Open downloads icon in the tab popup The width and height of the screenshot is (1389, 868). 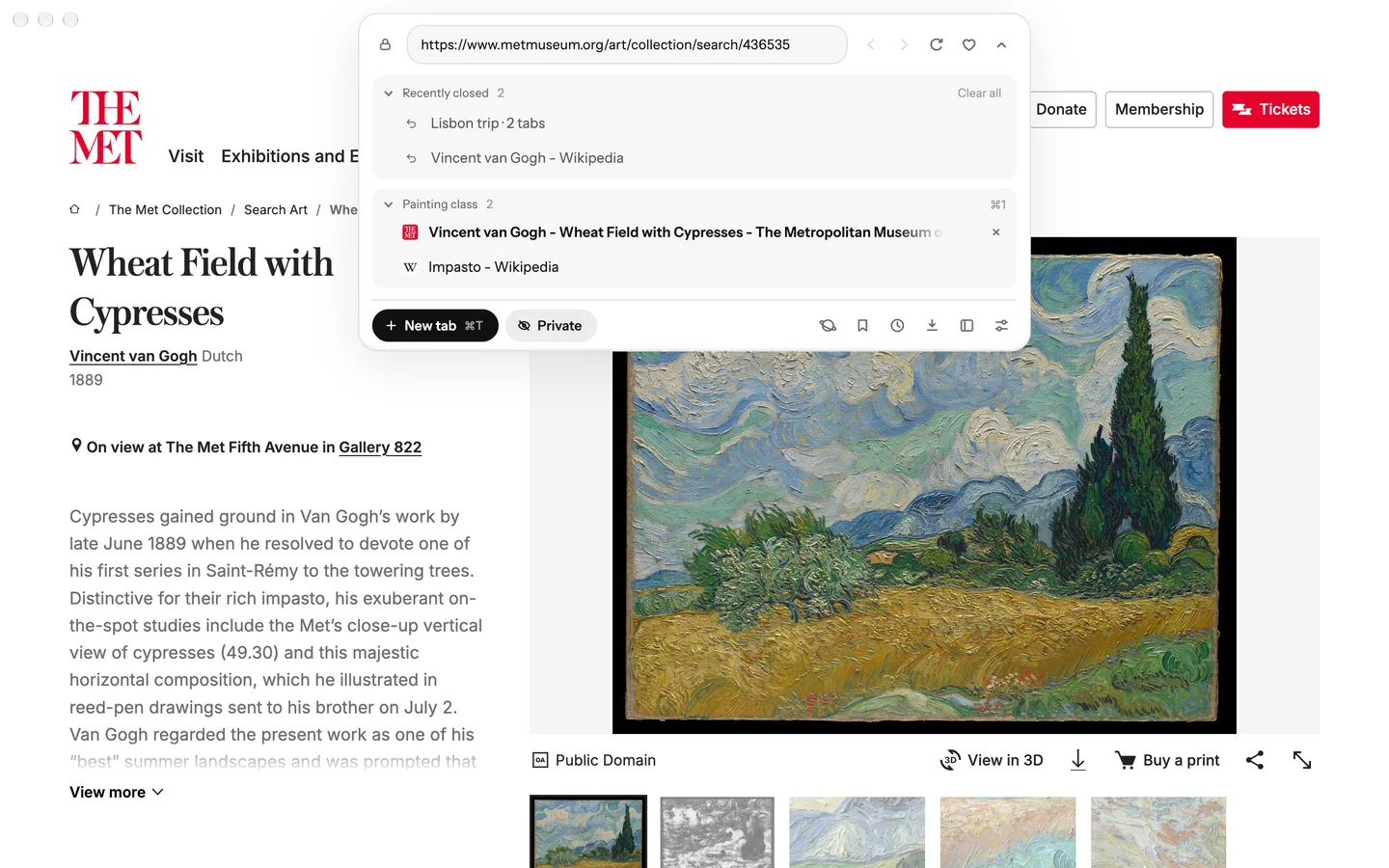(x=932, y=326)
